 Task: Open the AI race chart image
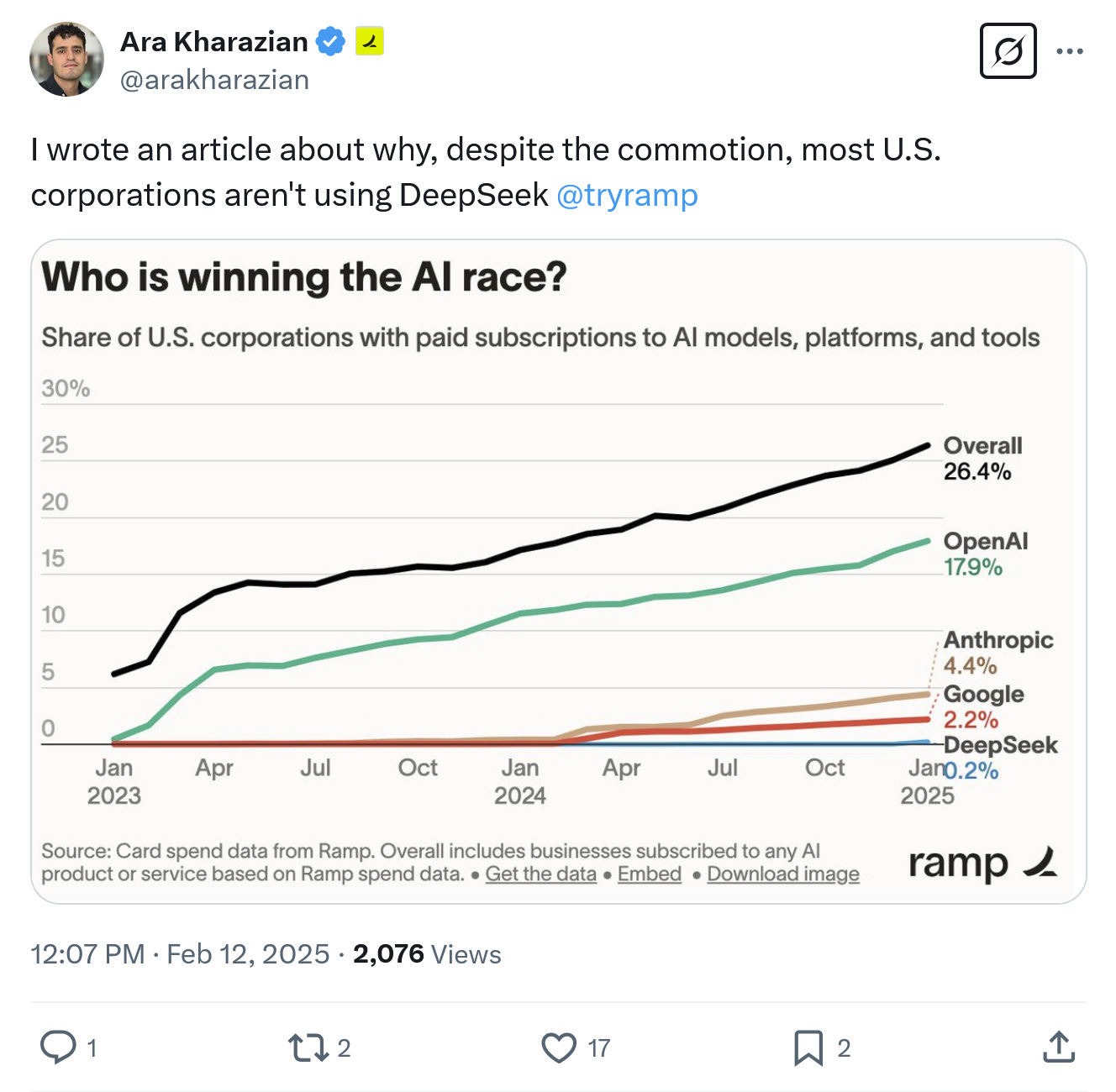559,572
